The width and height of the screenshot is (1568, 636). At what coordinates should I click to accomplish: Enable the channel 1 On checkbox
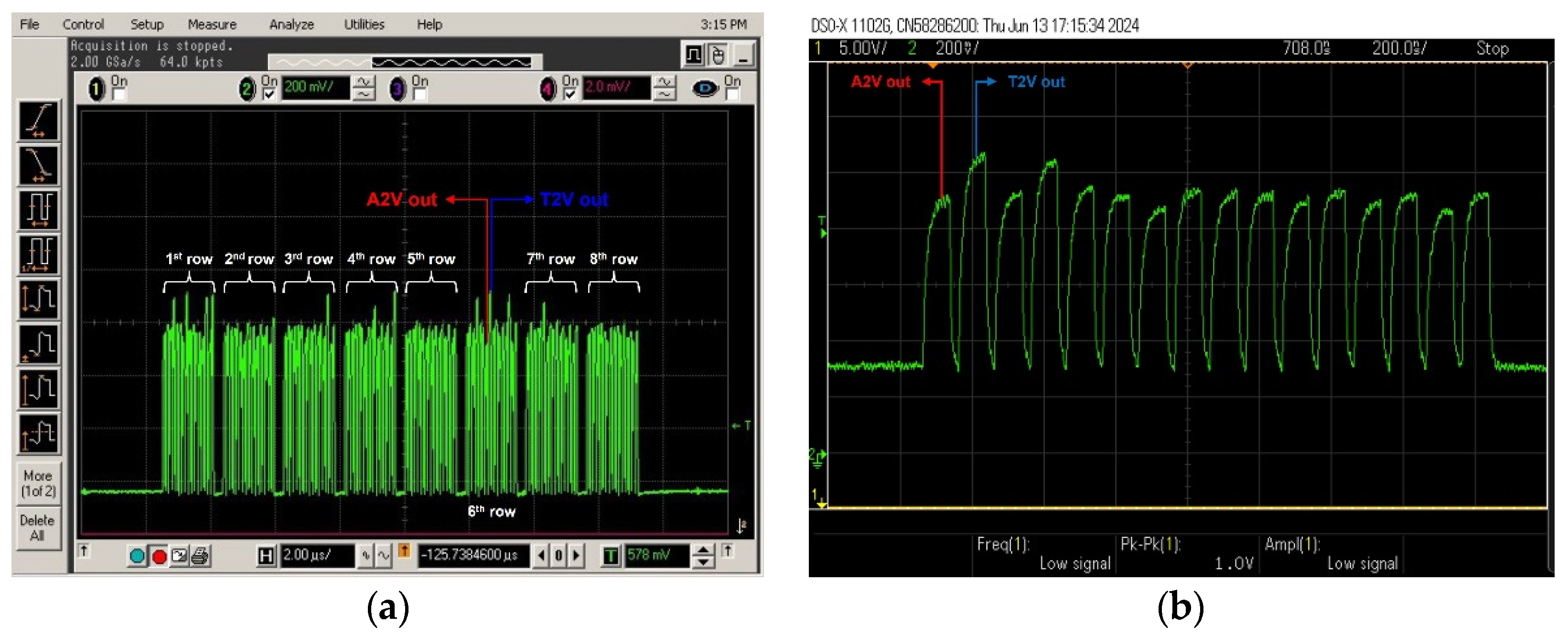[119, 95]
